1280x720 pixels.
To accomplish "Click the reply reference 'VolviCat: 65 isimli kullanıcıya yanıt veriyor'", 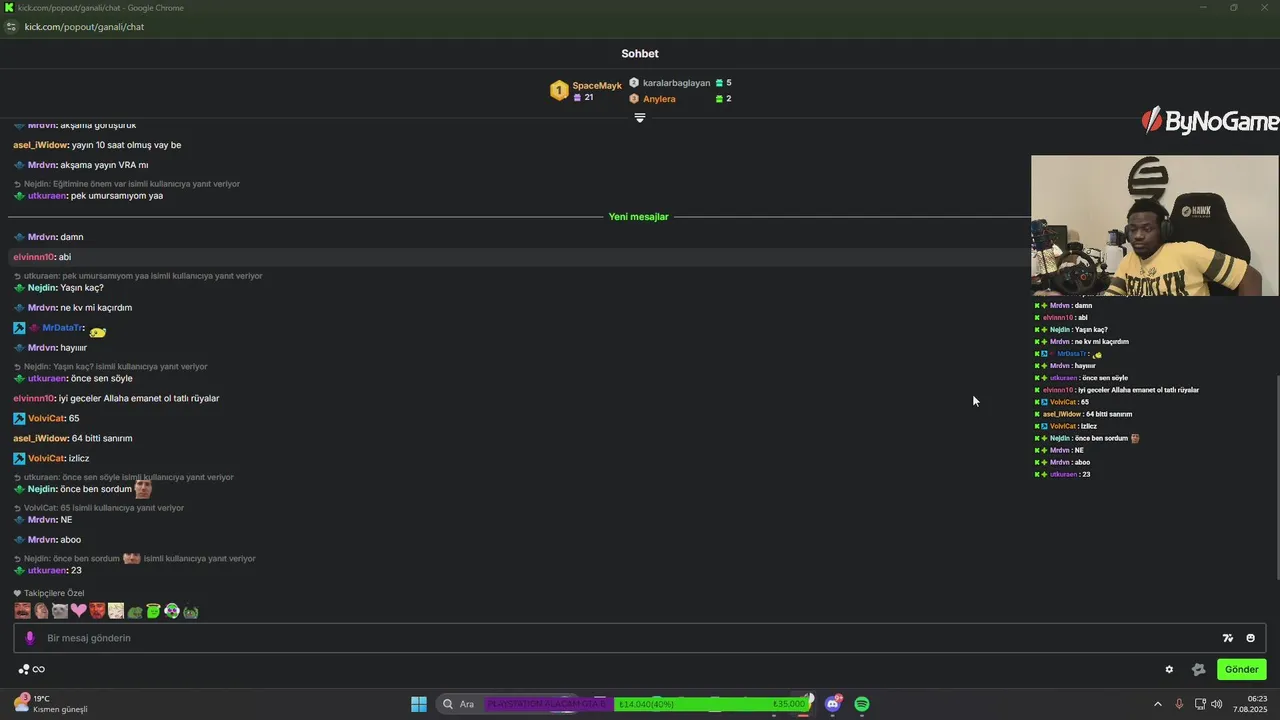I will (x=104, y=508).
